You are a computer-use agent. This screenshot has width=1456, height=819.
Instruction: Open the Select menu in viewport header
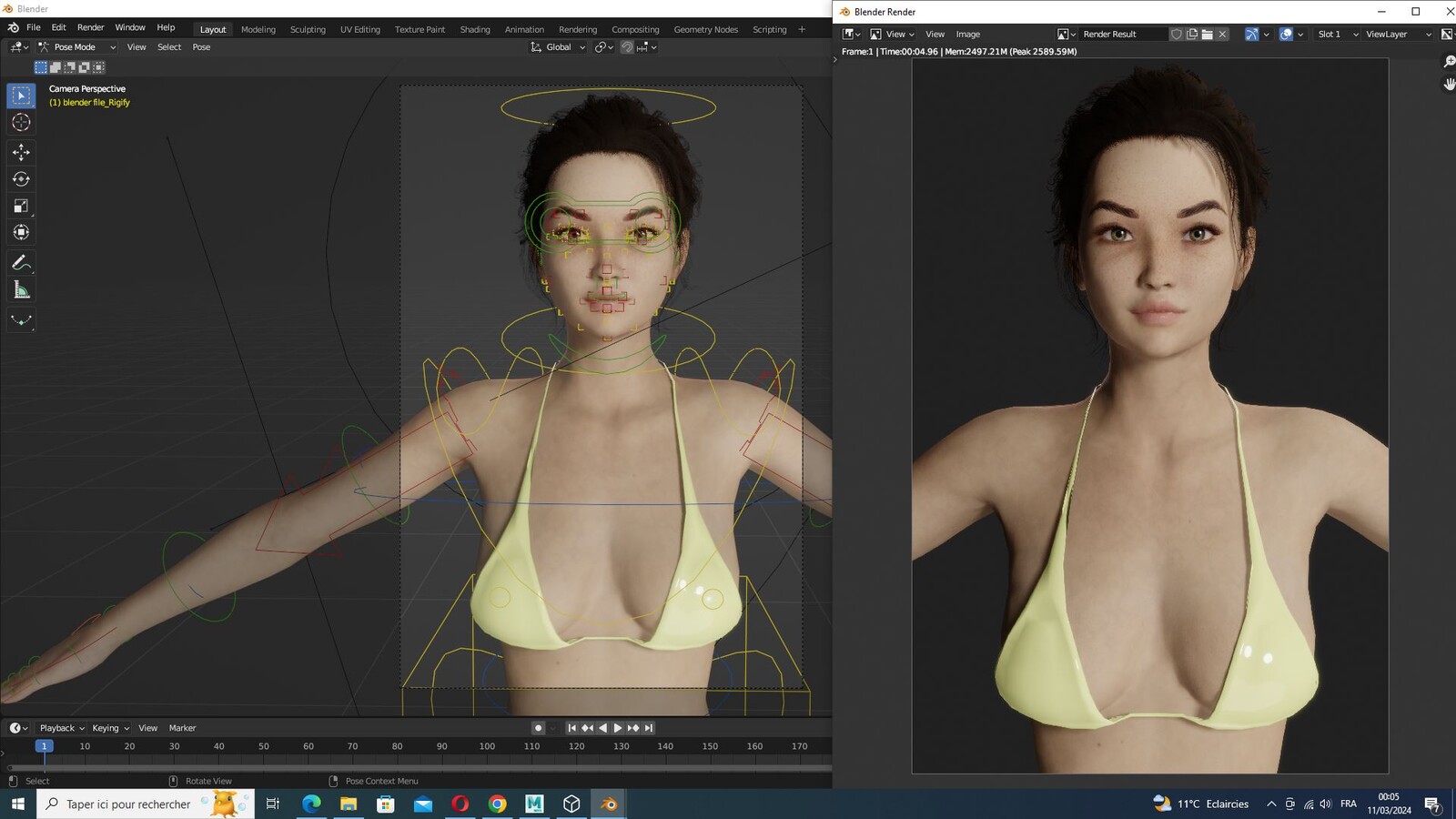pos(169,47)
